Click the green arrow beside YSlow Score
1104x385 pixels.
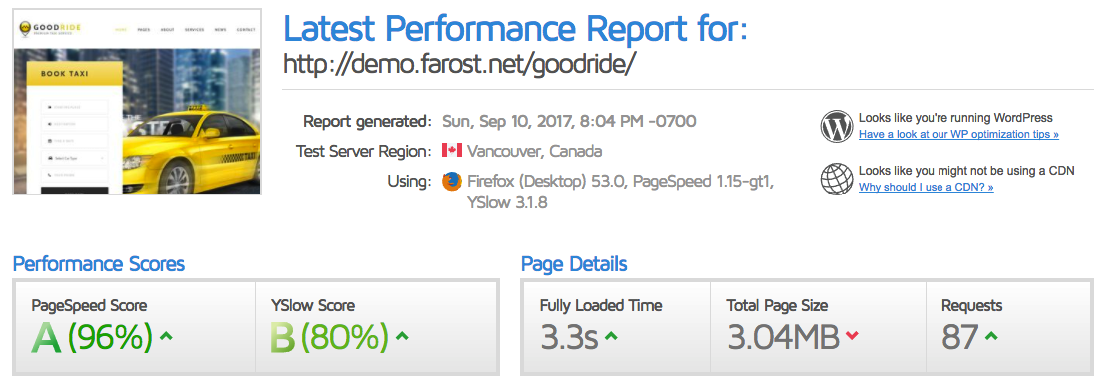pyautogui.click(x=402, y=336)
